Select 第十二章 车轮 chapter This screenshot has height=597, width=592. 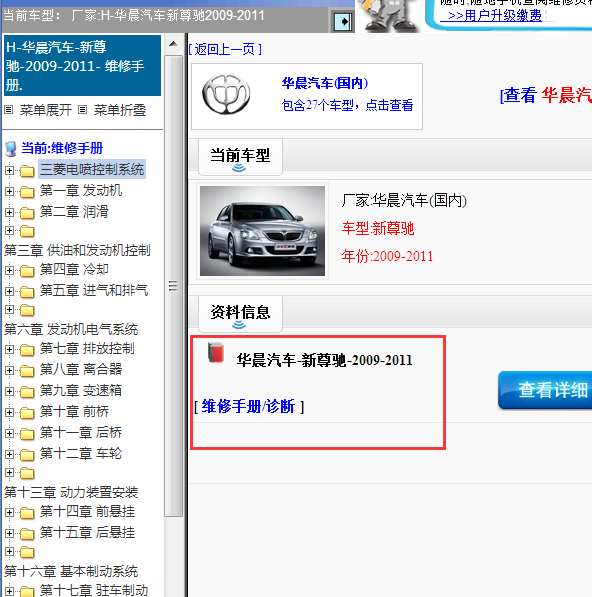[x=81, y=453]
